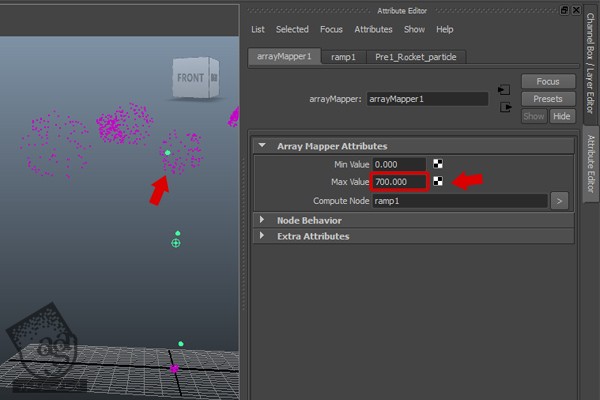Go to the Compute Node's connected node arrow

coord(560,201)
